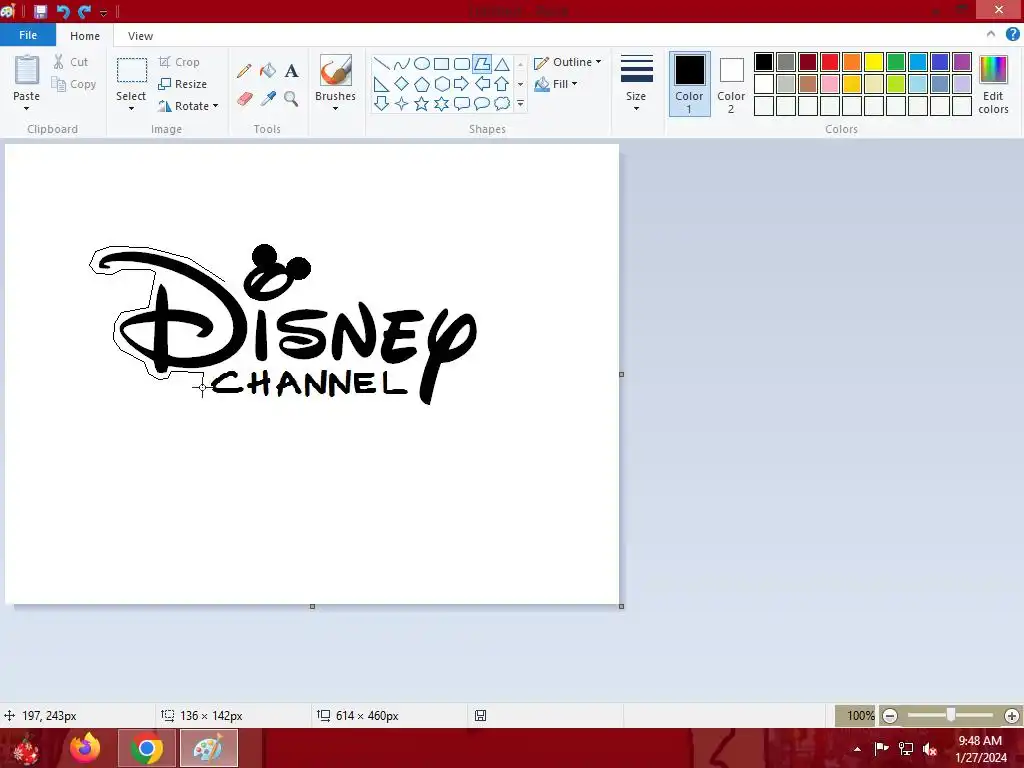1024x768 pixels.
Task: Choose the Cloud callout shape
Action: point(502,103)
